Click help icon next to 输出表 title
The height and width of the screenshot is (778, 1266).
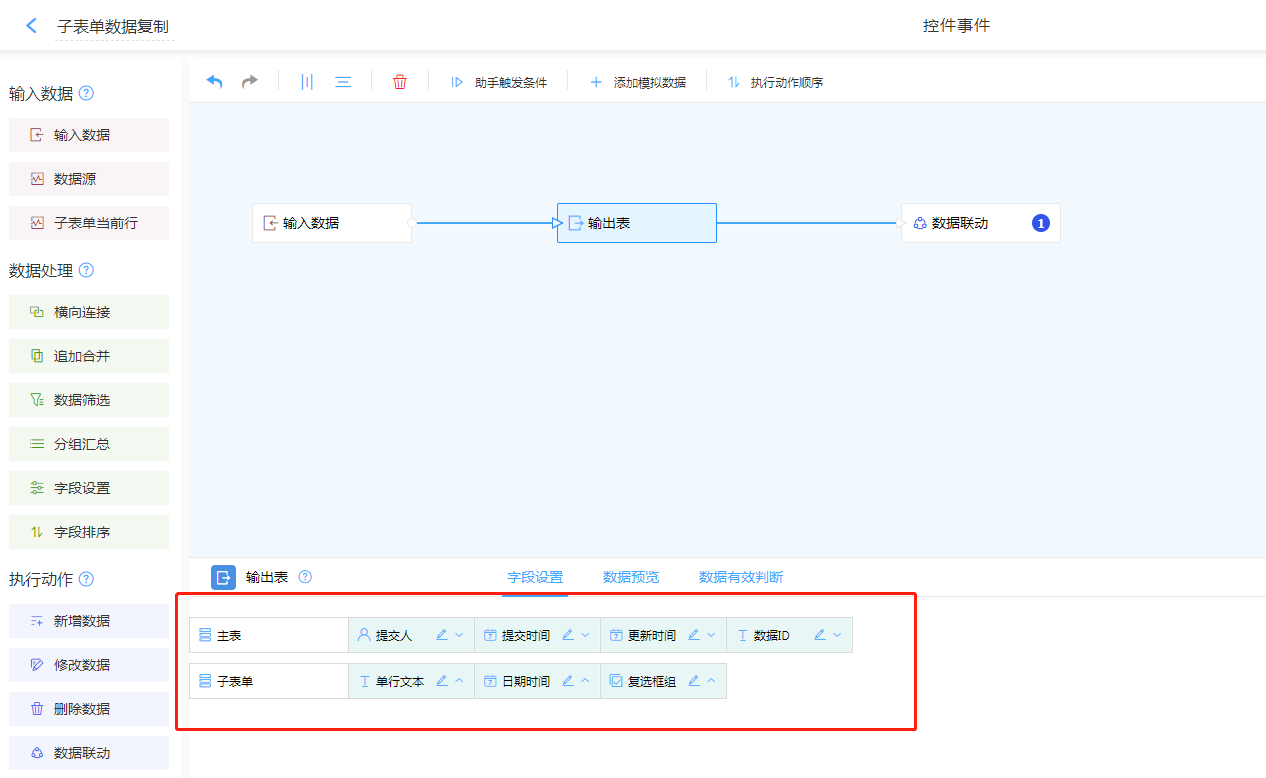click(305, 577)
